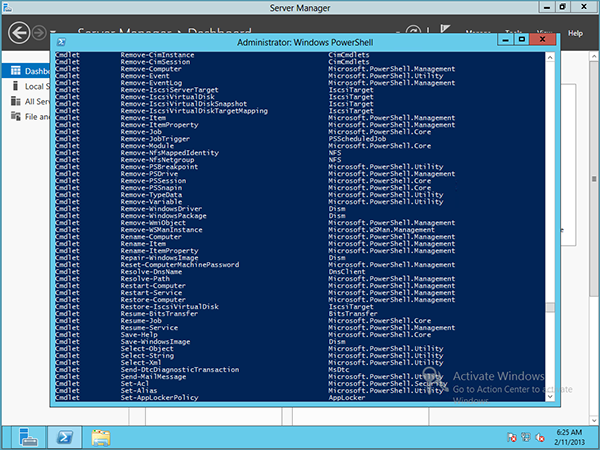Viewport: 600px width, 450px height.
Task: Click the AppLocker module name
Action: click(347, 398)
